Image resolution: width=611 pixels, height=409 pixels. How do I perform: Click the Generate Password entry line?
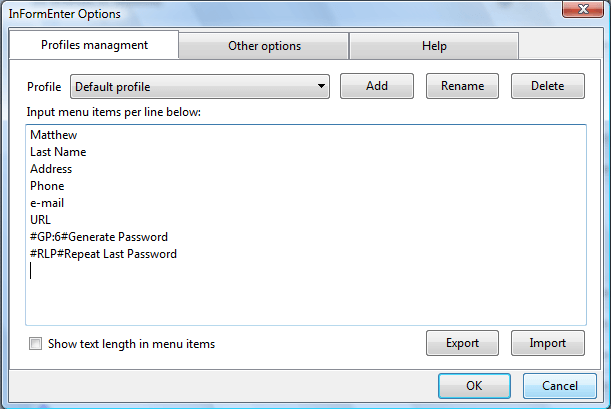click(x=99, y=237)
